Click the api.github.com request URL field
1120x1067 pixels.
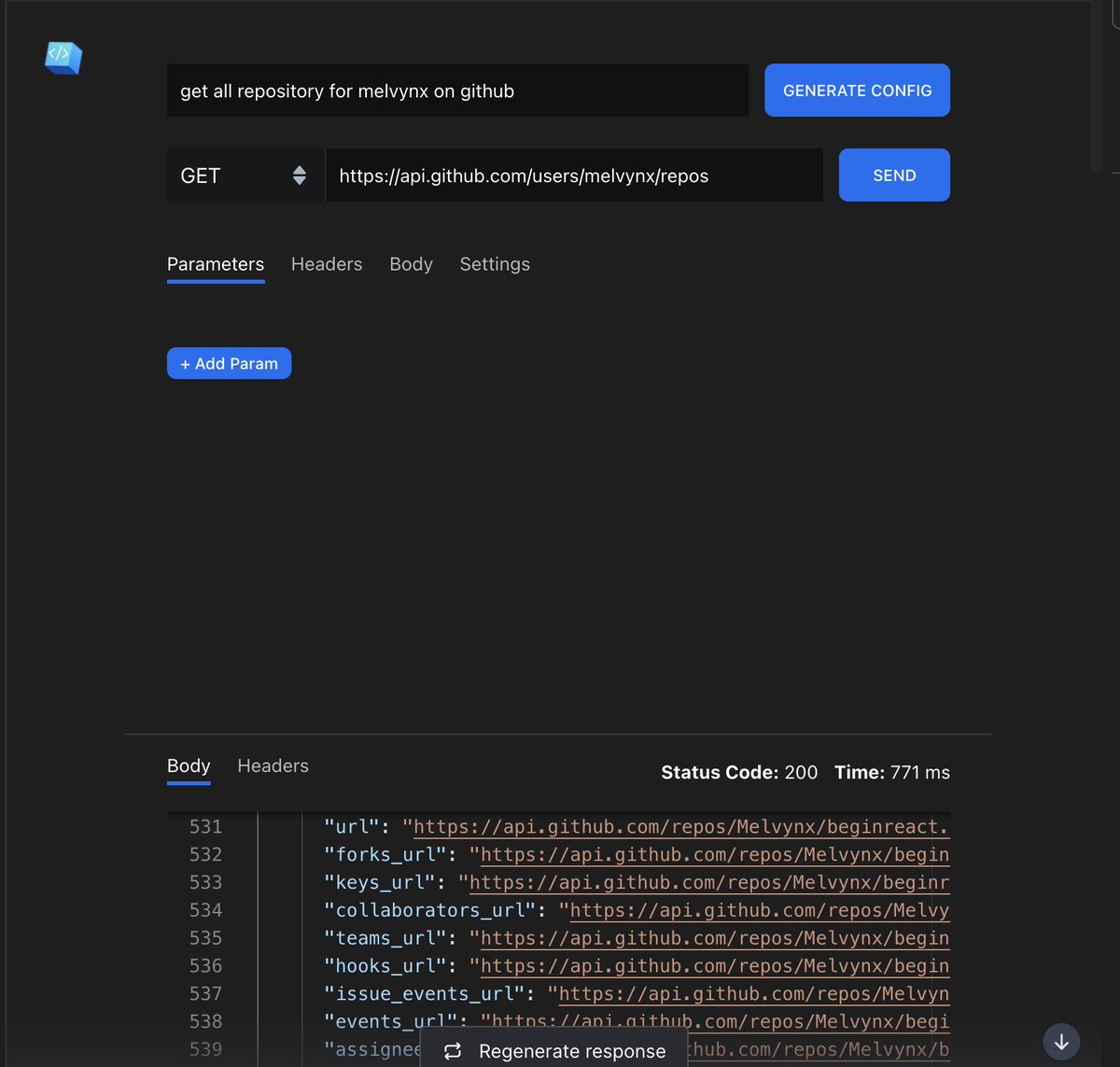point(574,175)
